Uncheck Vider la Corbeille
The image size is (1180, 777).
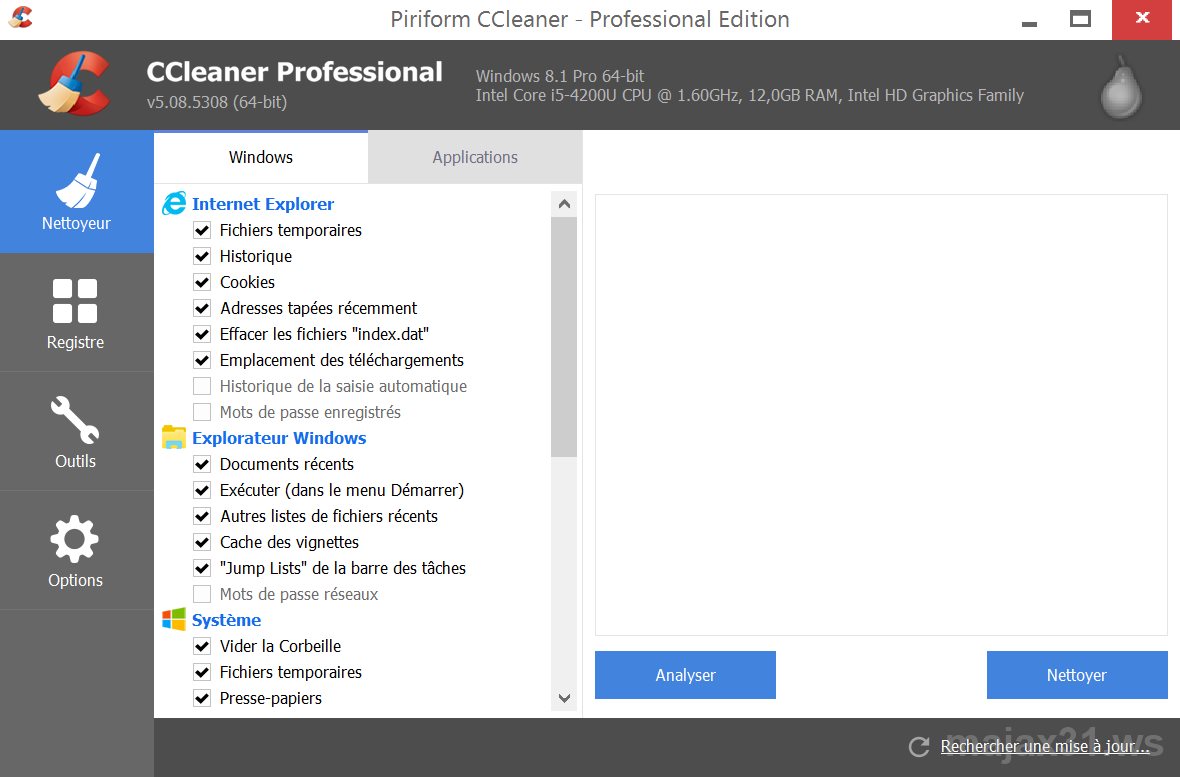coord(202,646)
